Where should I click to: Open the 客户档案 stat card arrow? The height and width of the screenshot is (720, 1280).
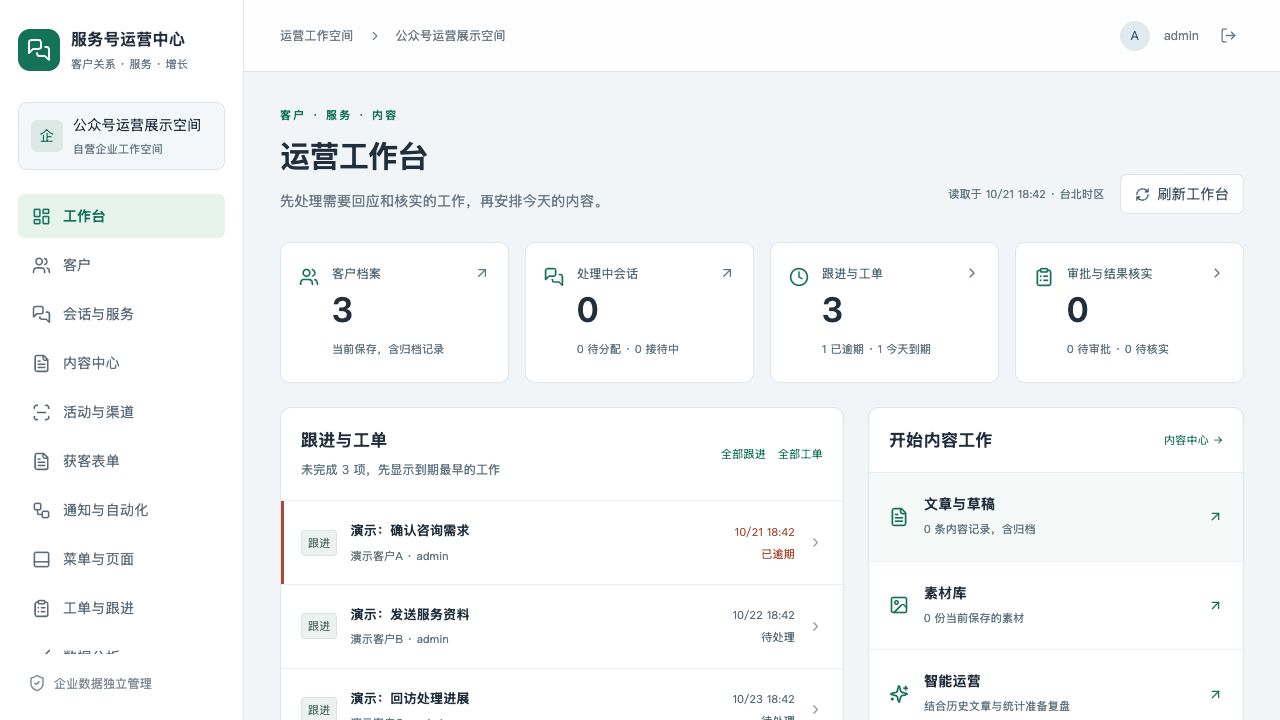point(482,273)
